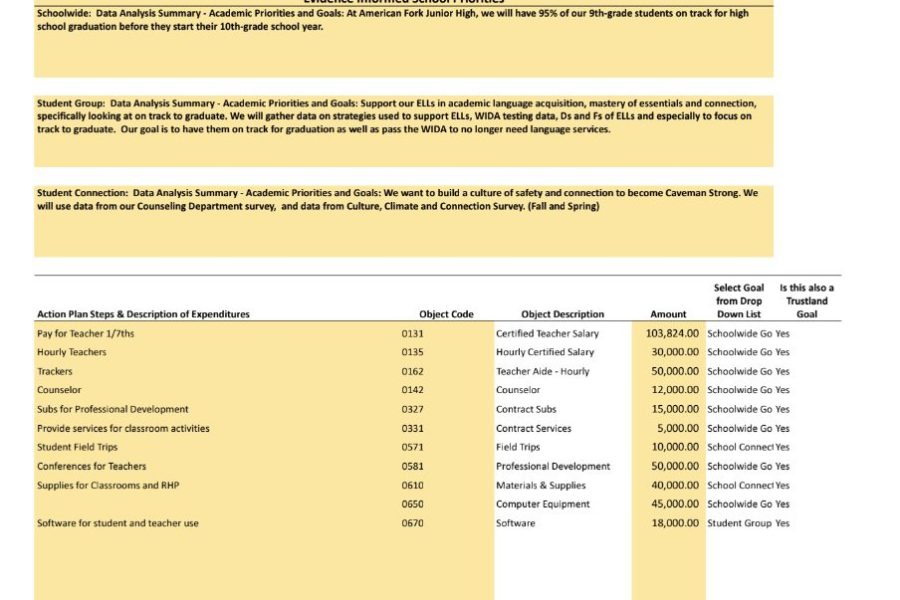The height and width of the screenshot is (600, 900).
Task: Select the 5,000.00 amount for Contract Services
Action: click(x=669, y=428)
